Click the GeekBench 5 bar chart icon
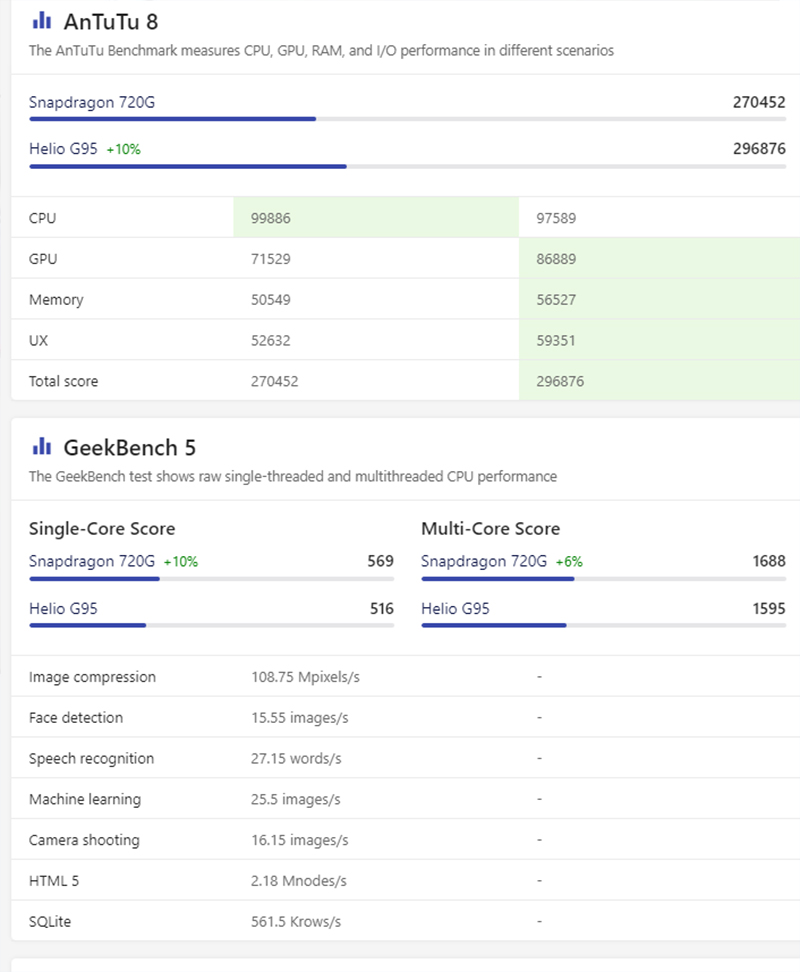Image resolution: width=800 pixels, height=972 pixels. point(42,446)
